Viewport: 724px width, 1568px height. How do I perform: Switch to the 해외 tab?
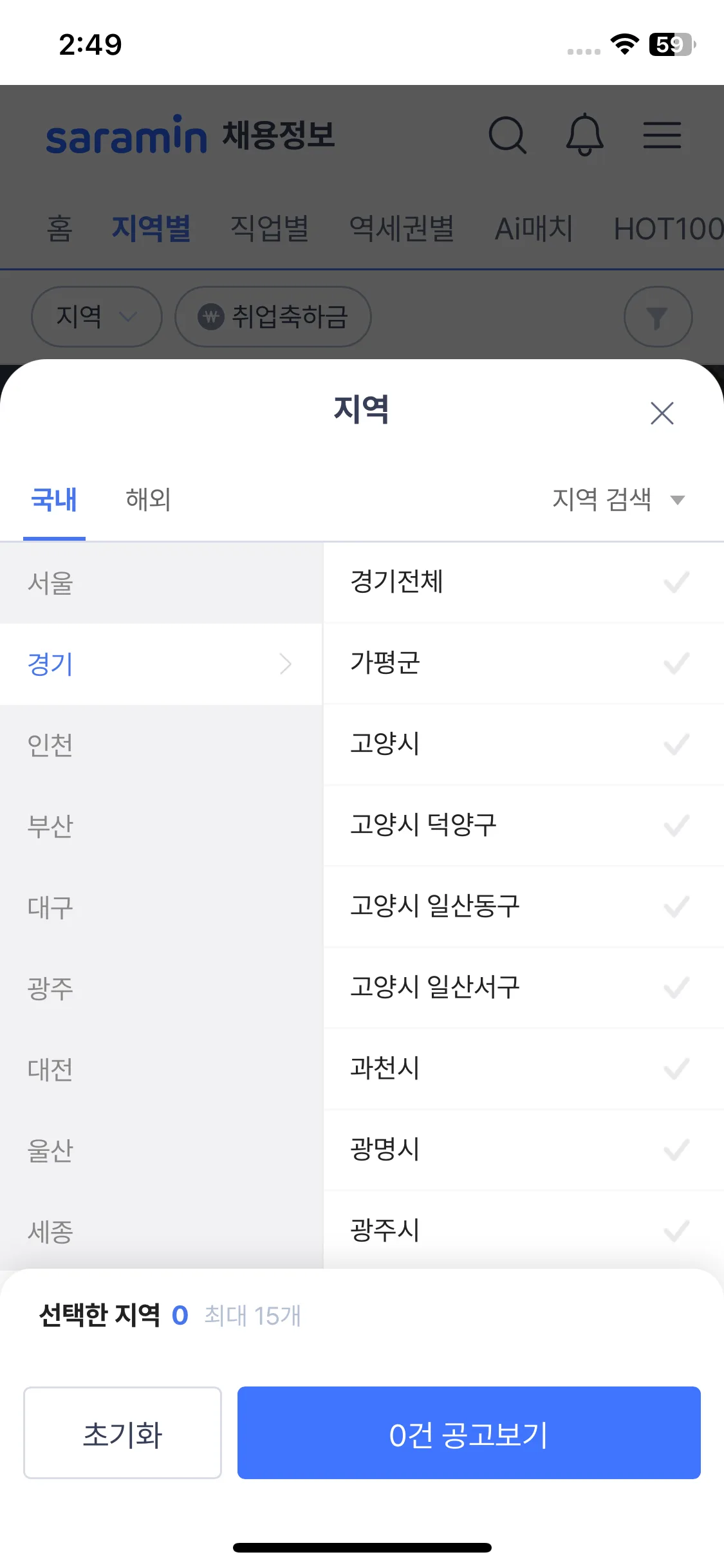(148, 499)
